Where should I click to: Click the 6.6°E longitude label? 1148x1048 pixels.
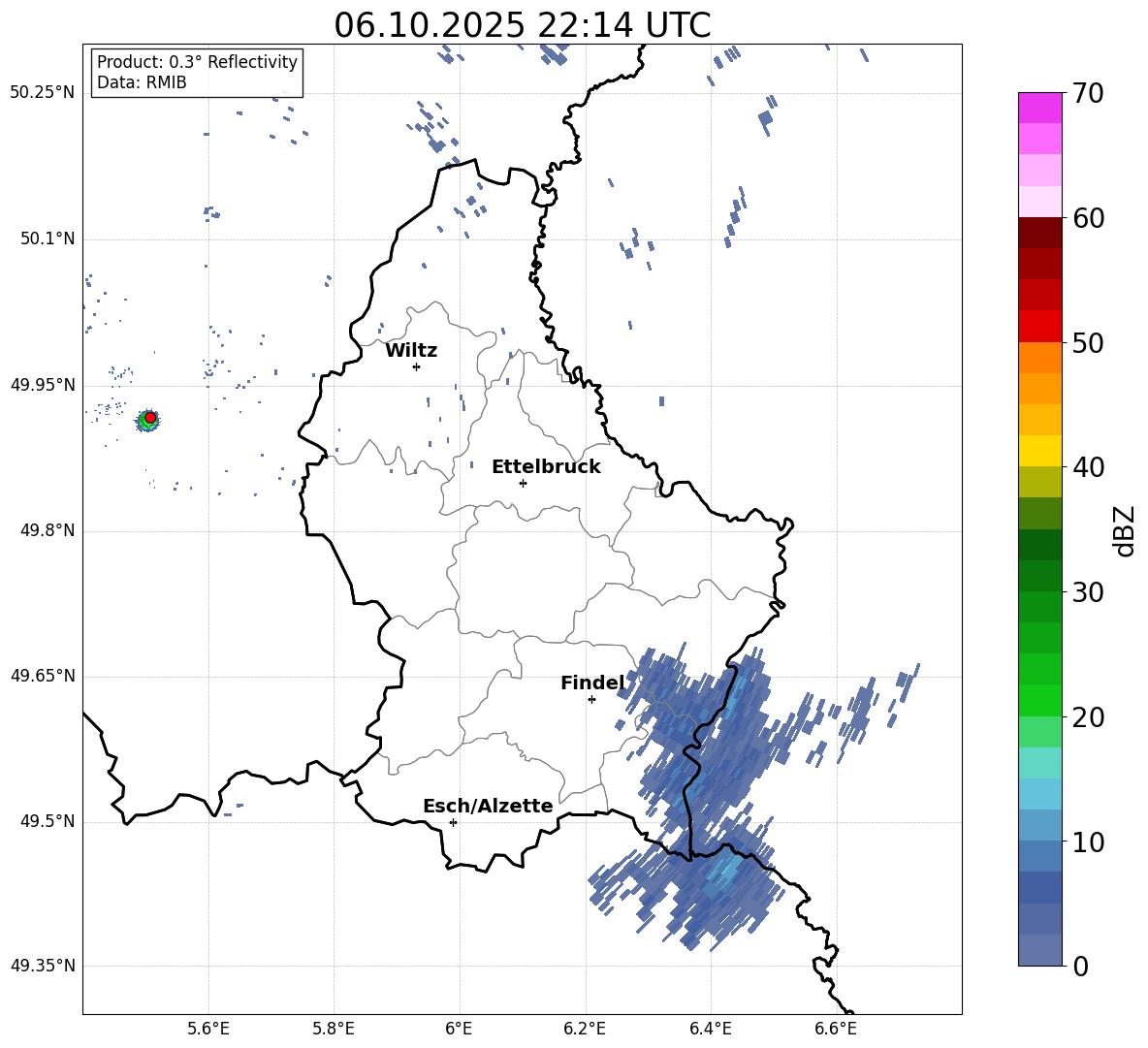pyautogui.click(x=836, y=1029)
